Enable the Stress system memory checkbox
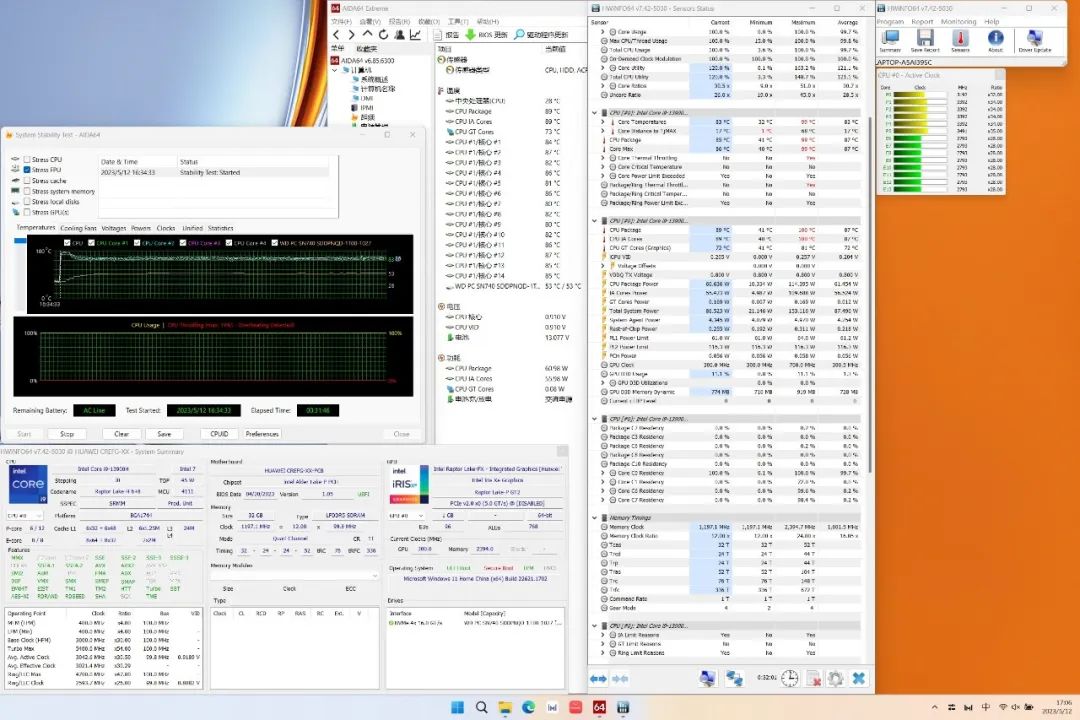The height and width of the screenshot is (720, 1080). pos(27,191)
